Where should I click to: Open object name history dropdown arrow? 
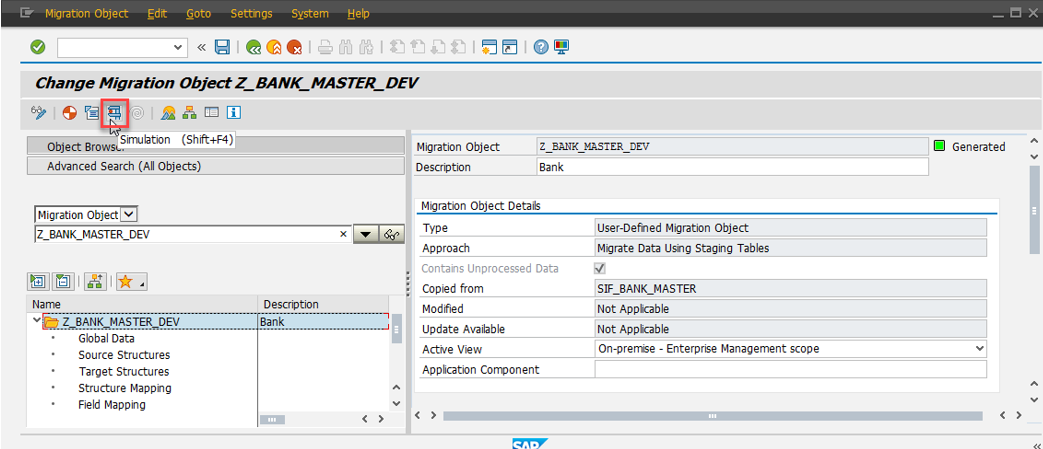point(365,234)
